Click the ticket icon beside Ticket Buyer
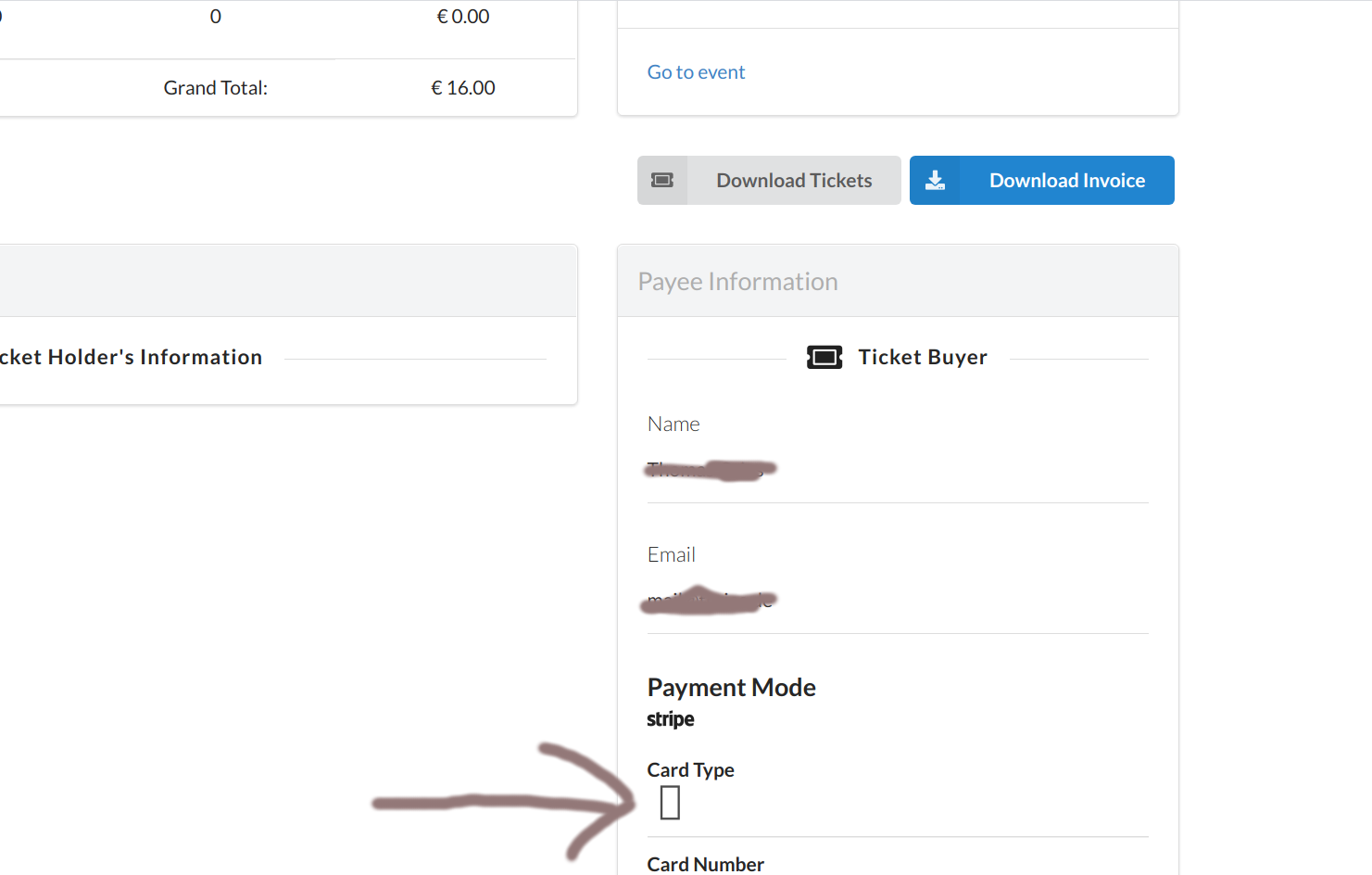Screen dimensions: 1372x875 (824, 357)
